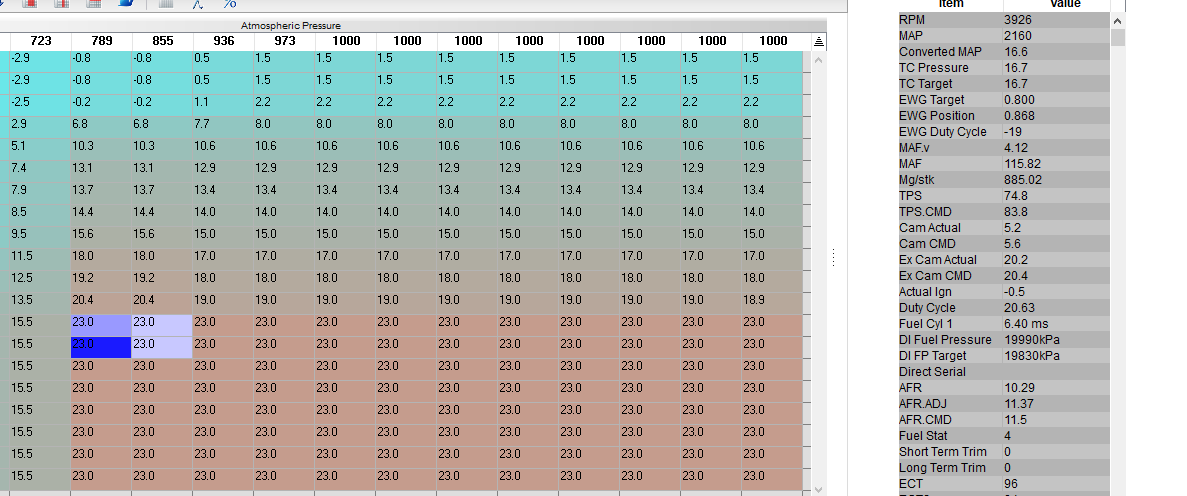Click the 723 column header
1187x496 pixels.
pos(40,41)
